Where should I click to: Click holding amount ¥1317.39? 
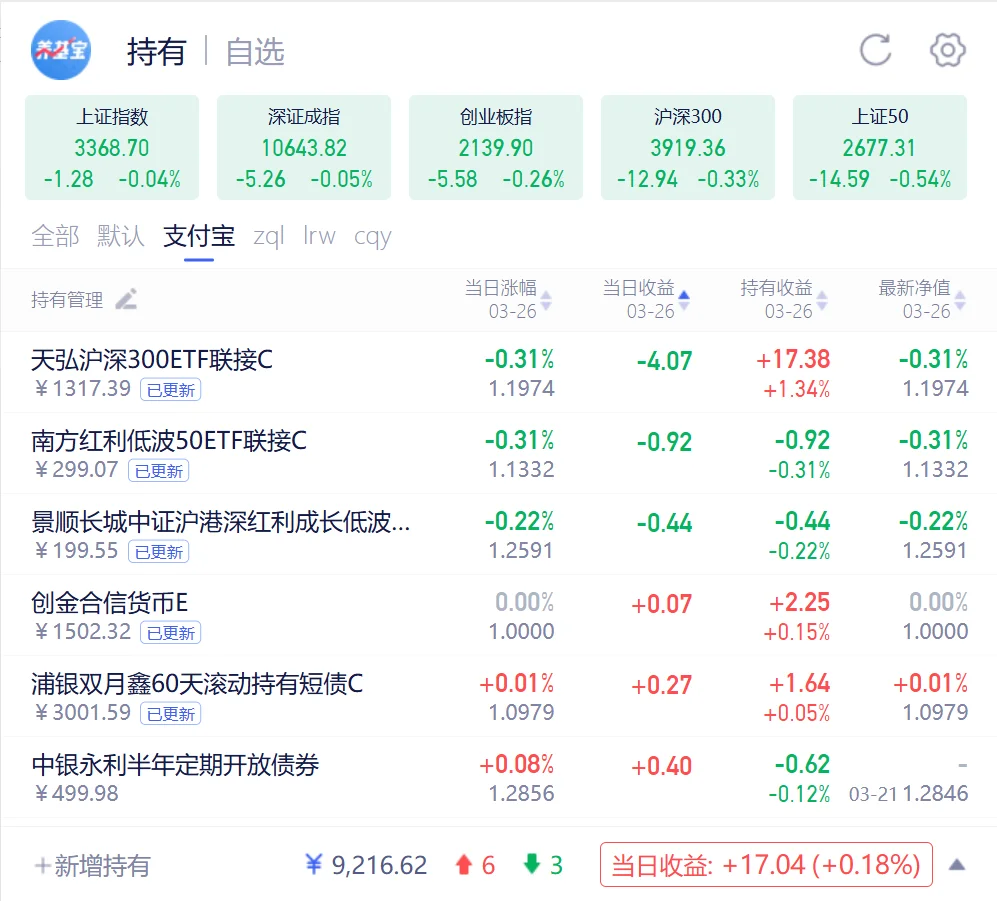(x=83, y=389)
